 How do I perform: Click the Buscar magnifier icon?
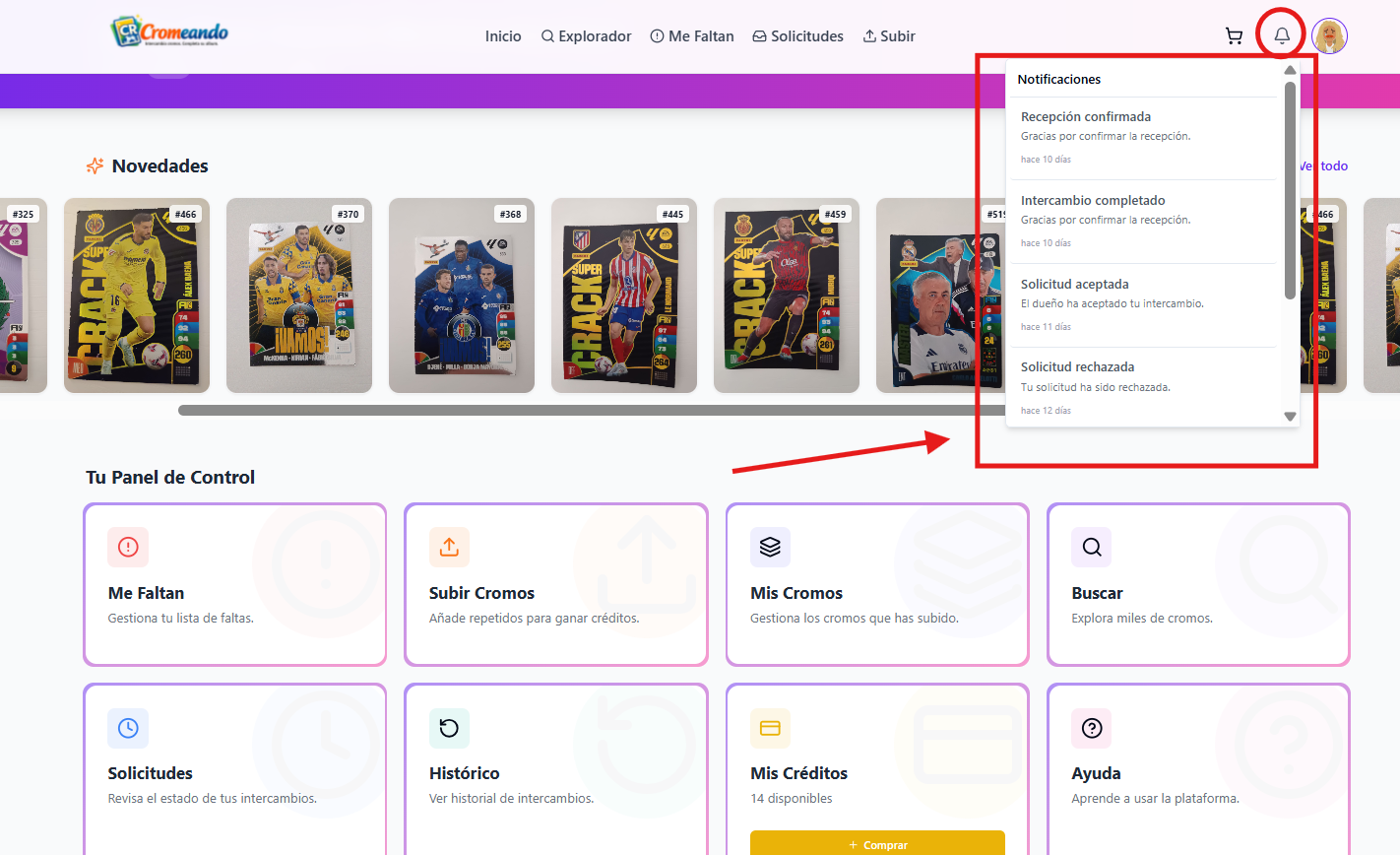click(1091, 548)
